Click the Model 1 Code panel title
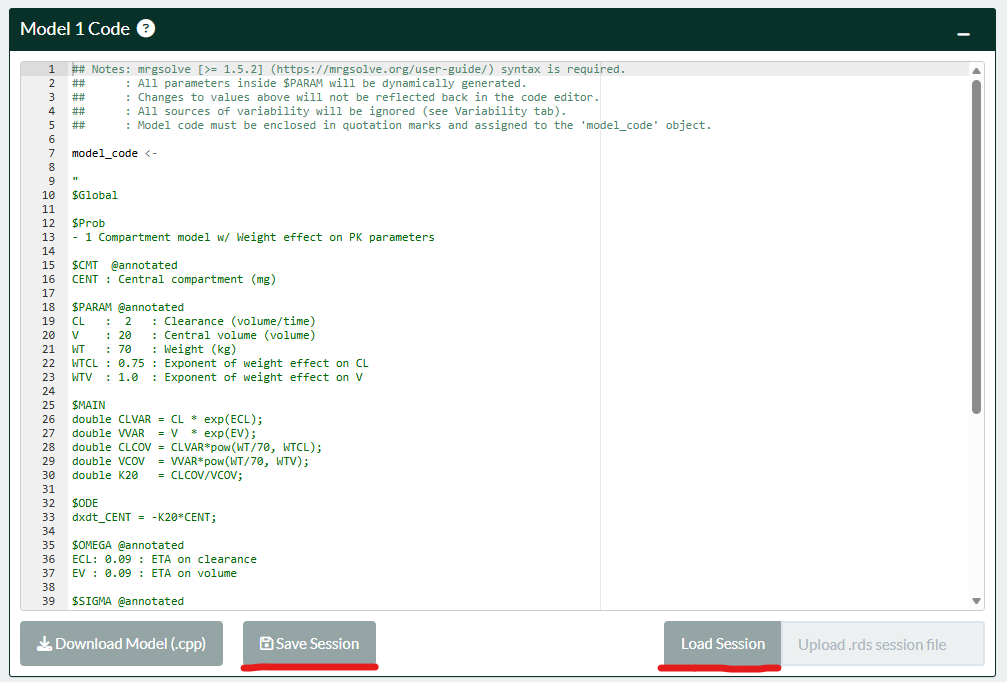 75,29
